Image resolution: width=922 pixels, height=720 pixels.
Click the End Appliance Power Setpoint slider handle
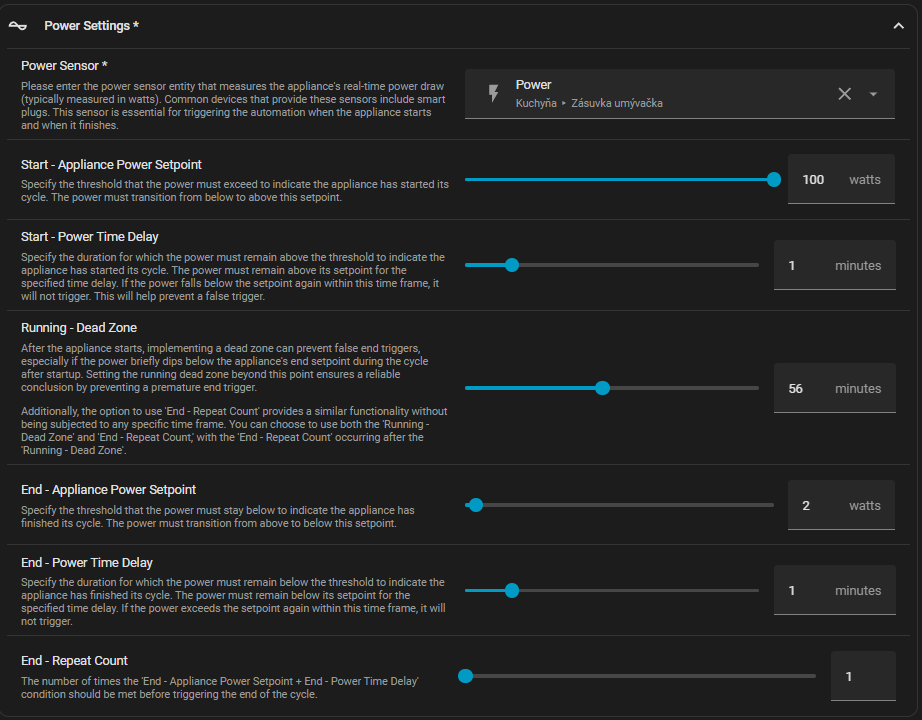(476, 505)
